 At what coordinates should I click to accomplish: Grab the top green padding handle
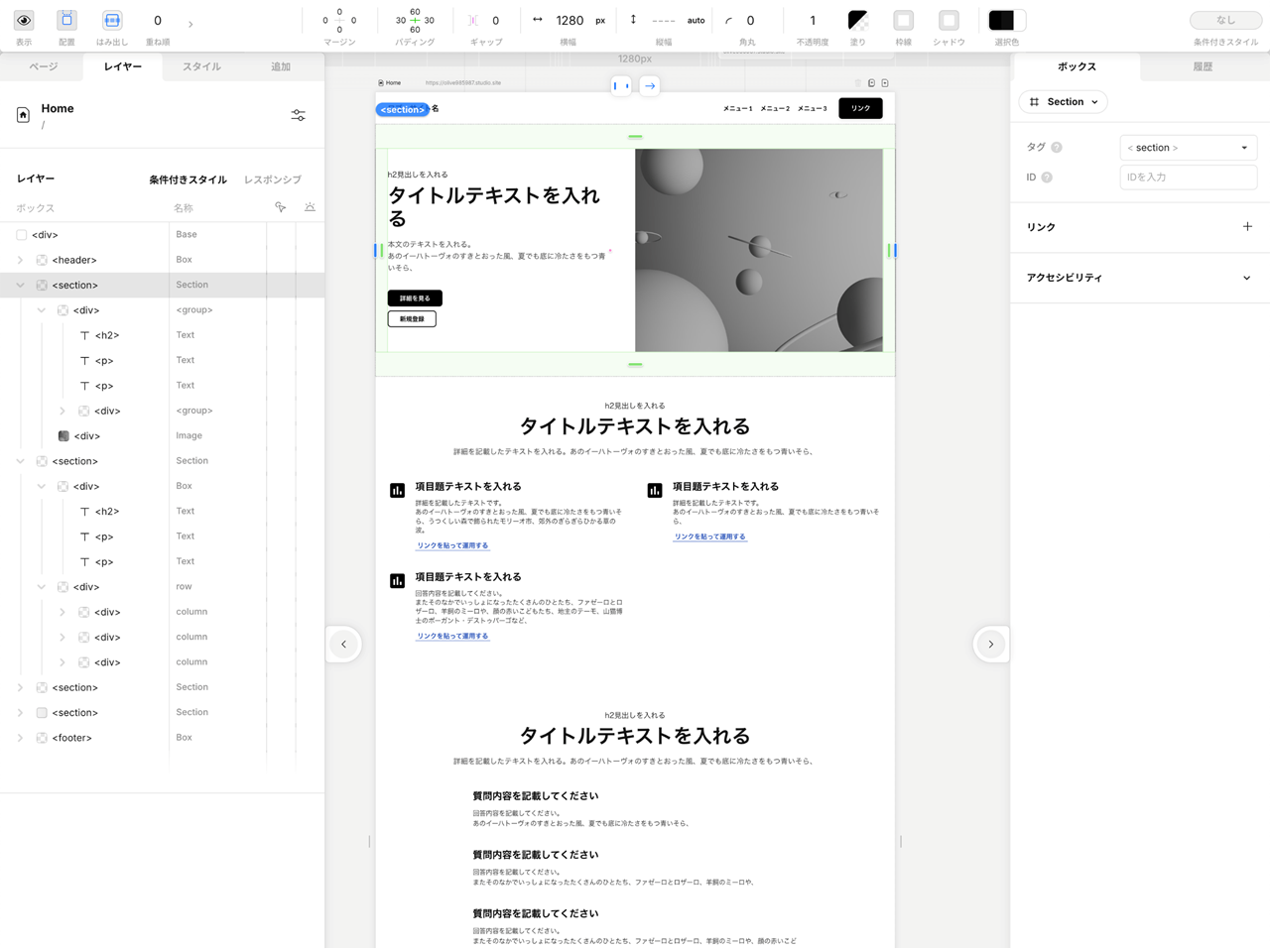tap(635, 137)
